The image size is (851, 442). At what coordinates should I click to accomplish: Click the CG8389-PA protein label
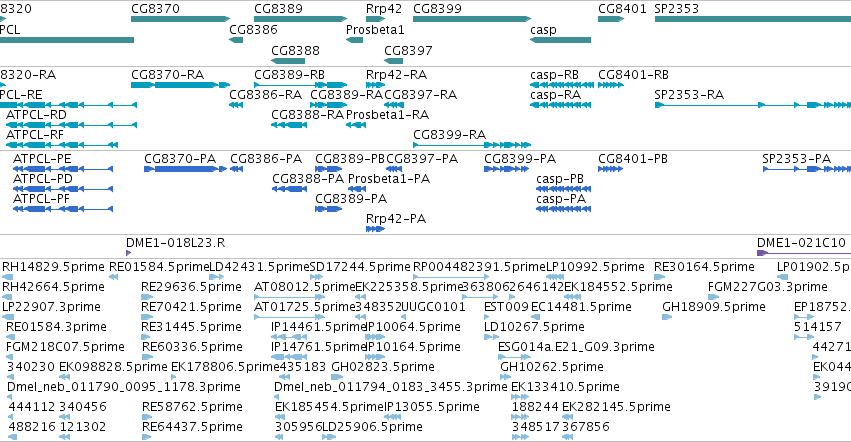(351, 199)
